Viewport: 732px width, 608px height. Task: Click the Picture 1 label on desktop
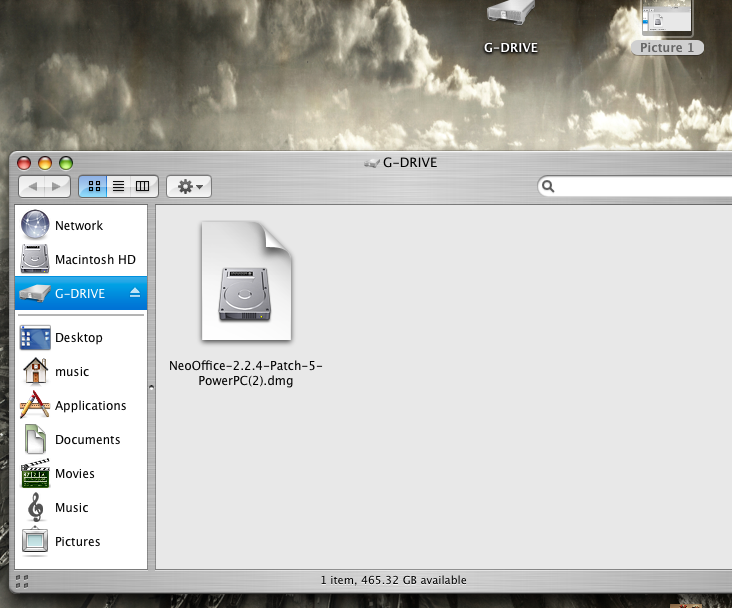(667, 48)
